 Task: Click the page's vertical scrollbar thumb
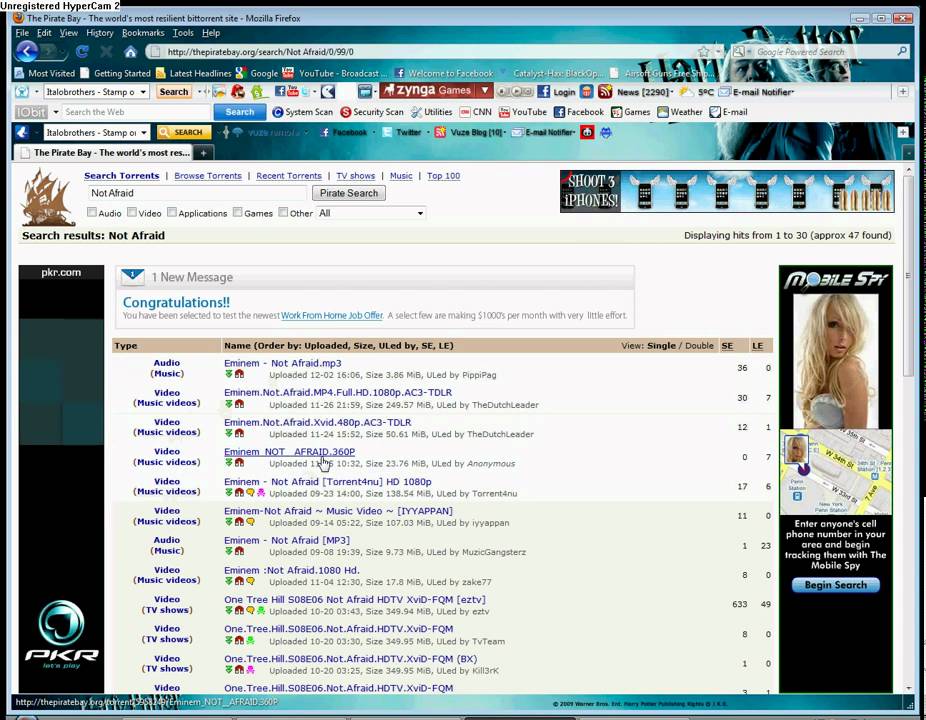point(908,275)
